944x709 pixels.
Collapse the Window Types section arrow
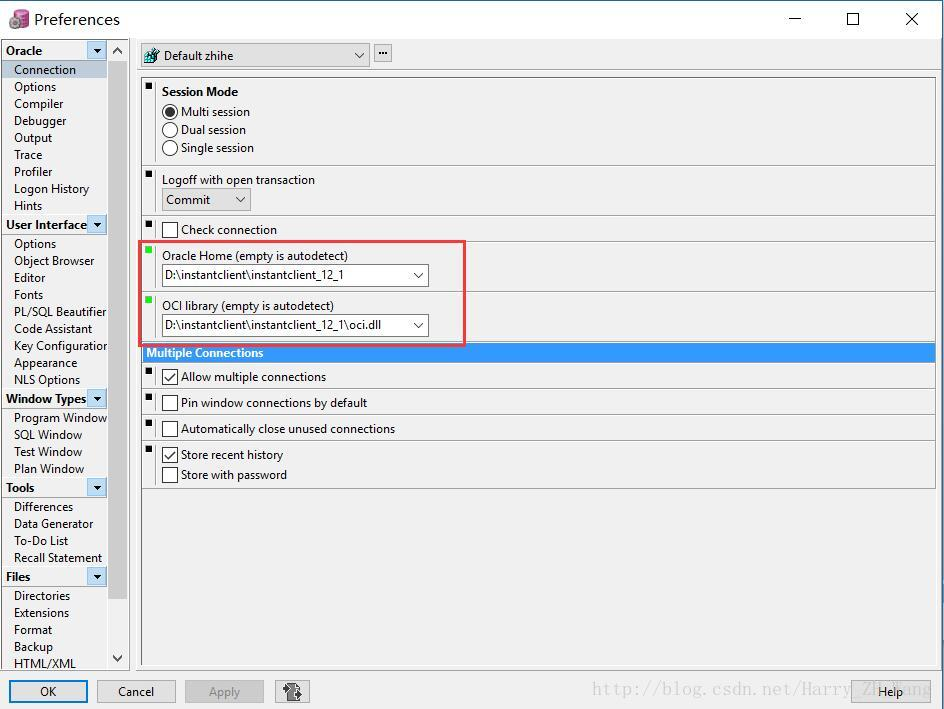click(x=97, y=398)
